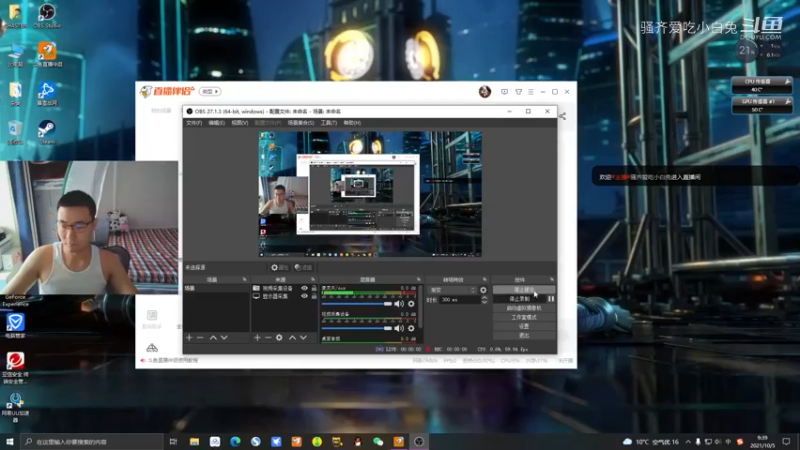Image resolution: width=800 pixels, height=450 pixels.
Task: Click the taskbar search box
Action: pyautogui.click(x=92, y=441)
